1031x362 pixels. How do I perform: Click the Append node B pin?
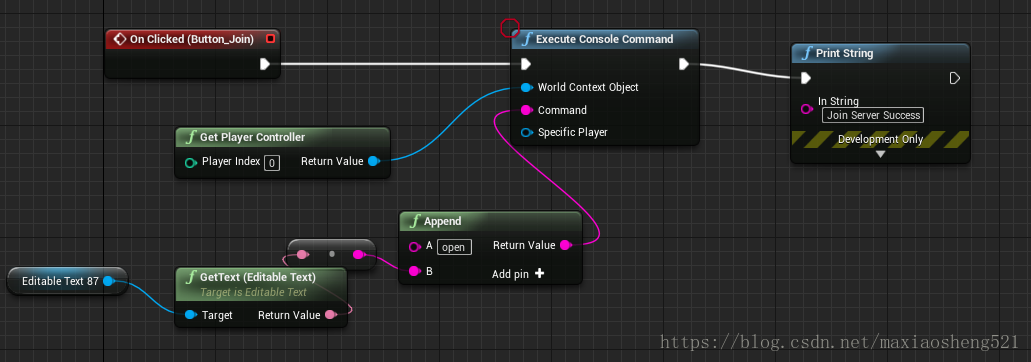pos(414,271)
